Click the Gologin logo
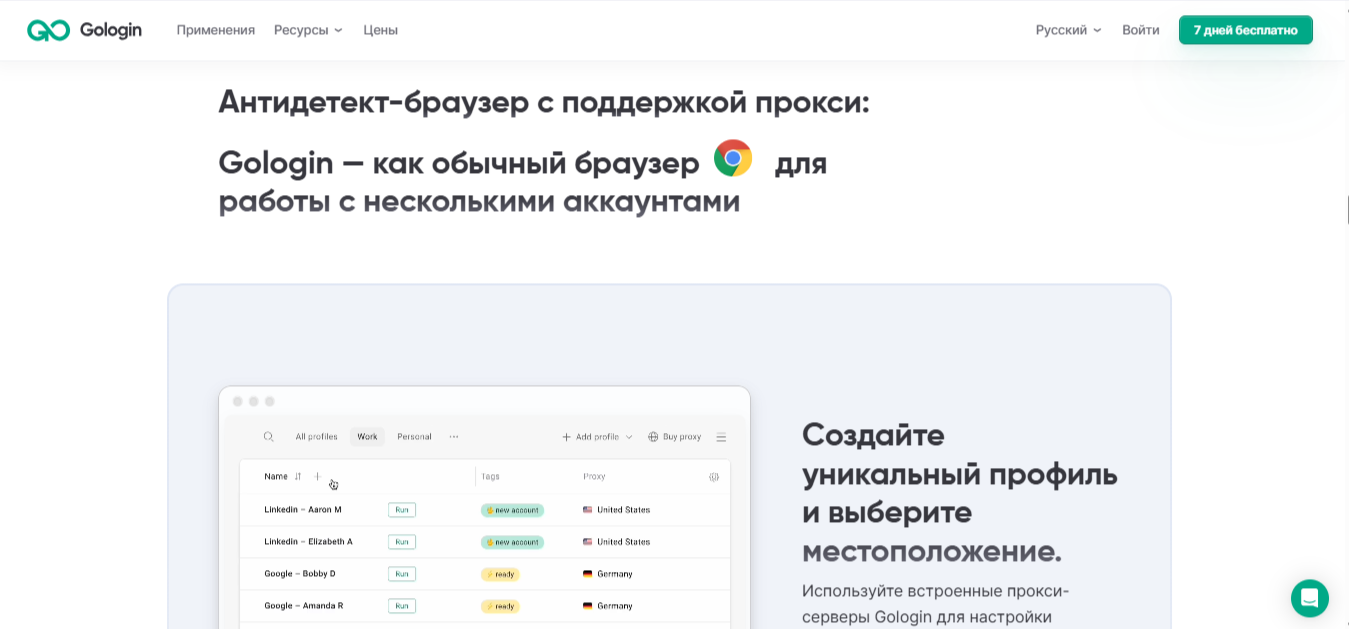This screenshot has height=629, width=1349. coord(84,29)
